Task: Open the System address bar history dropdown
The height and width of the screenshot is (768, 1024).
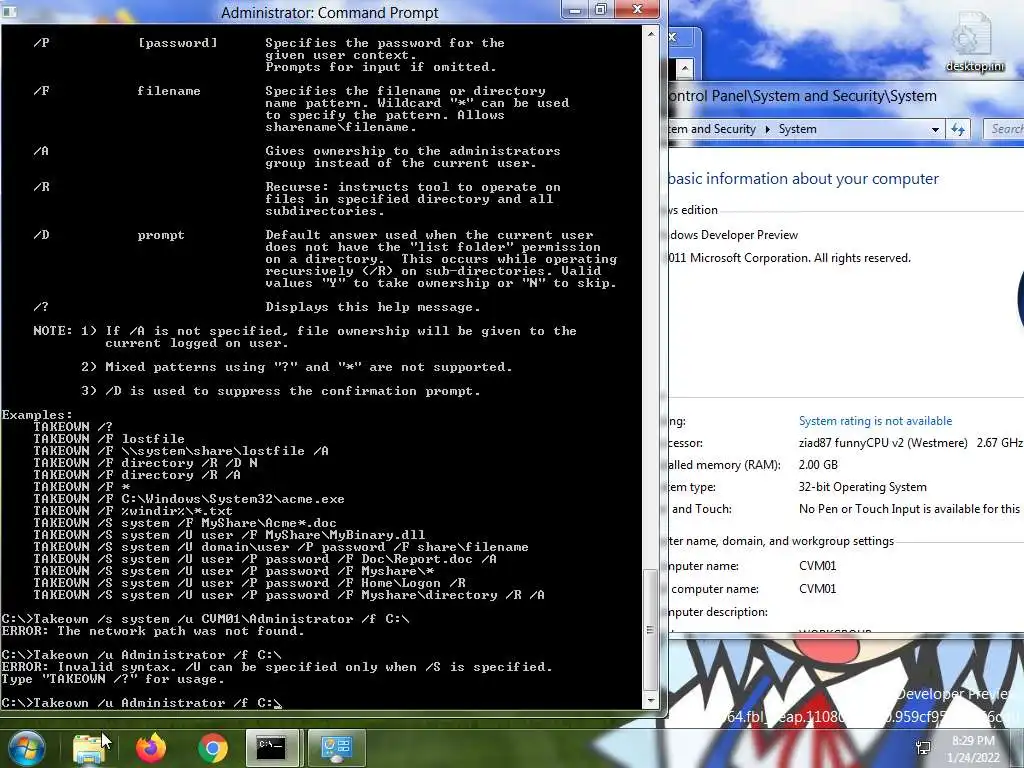Action: click(x=935, y=129)
